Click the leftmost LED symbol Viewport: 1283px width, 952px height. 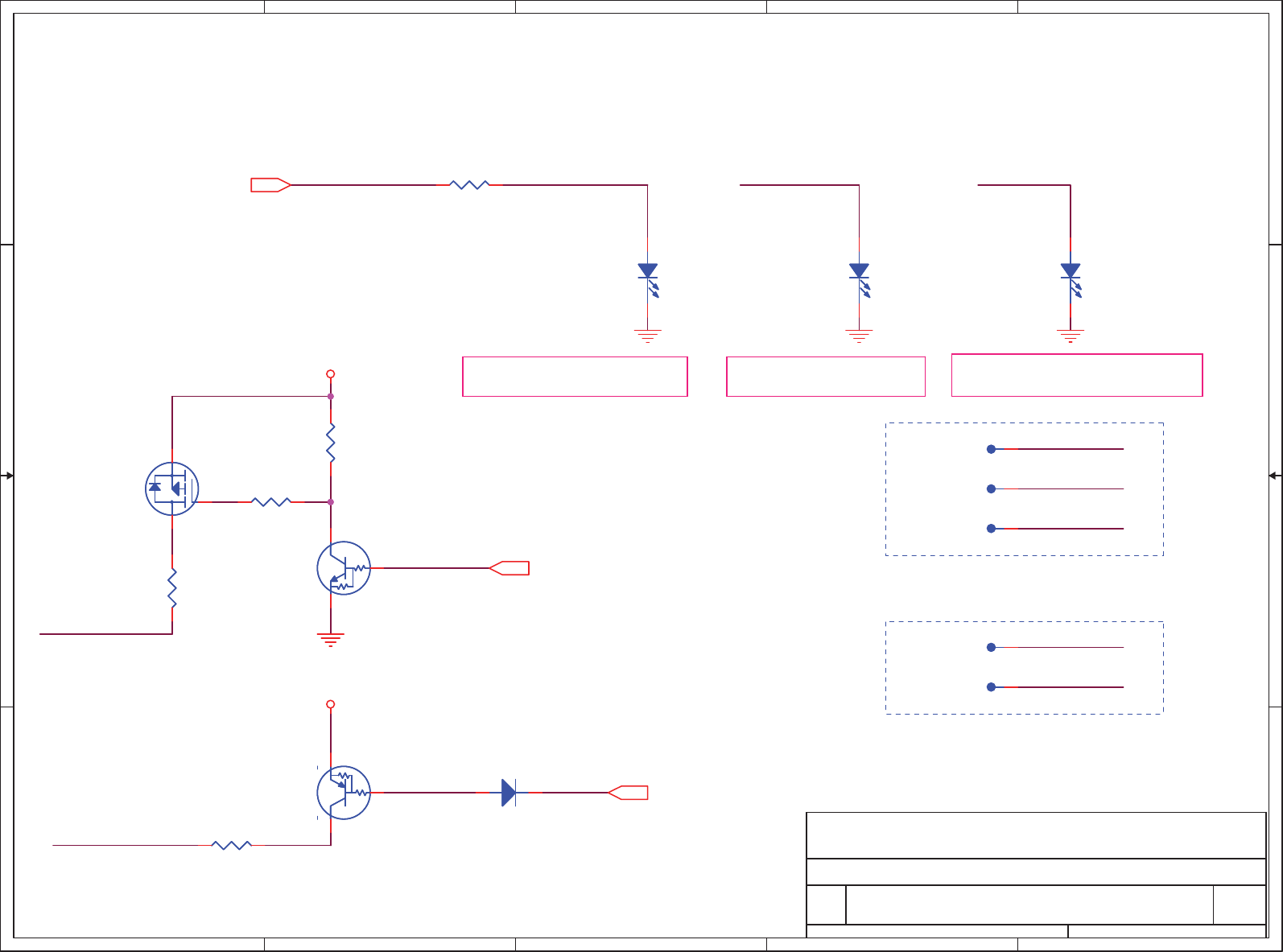click(x=649, y=280)
